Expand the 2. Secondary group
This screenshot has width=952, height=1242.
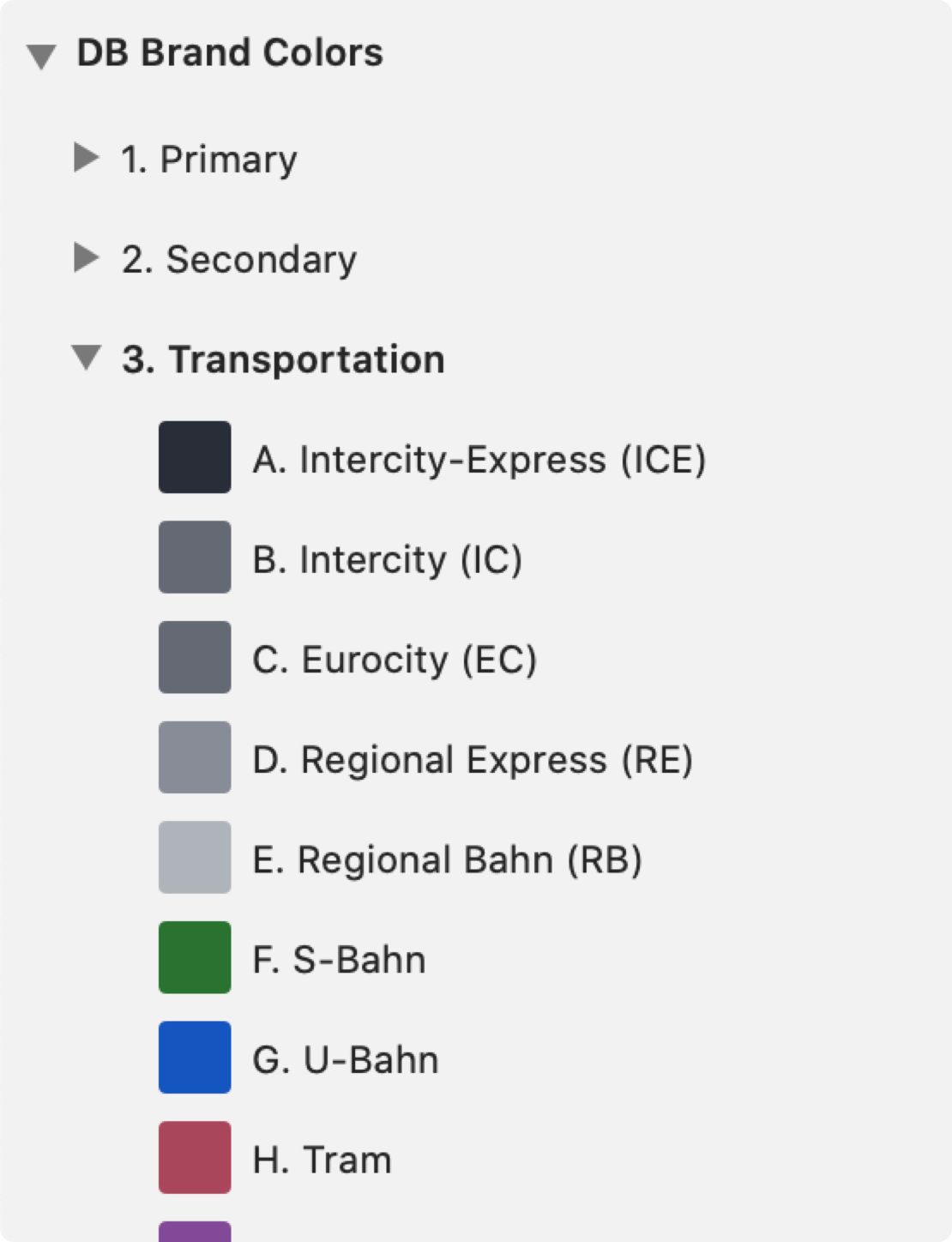[x=86, y=257]
